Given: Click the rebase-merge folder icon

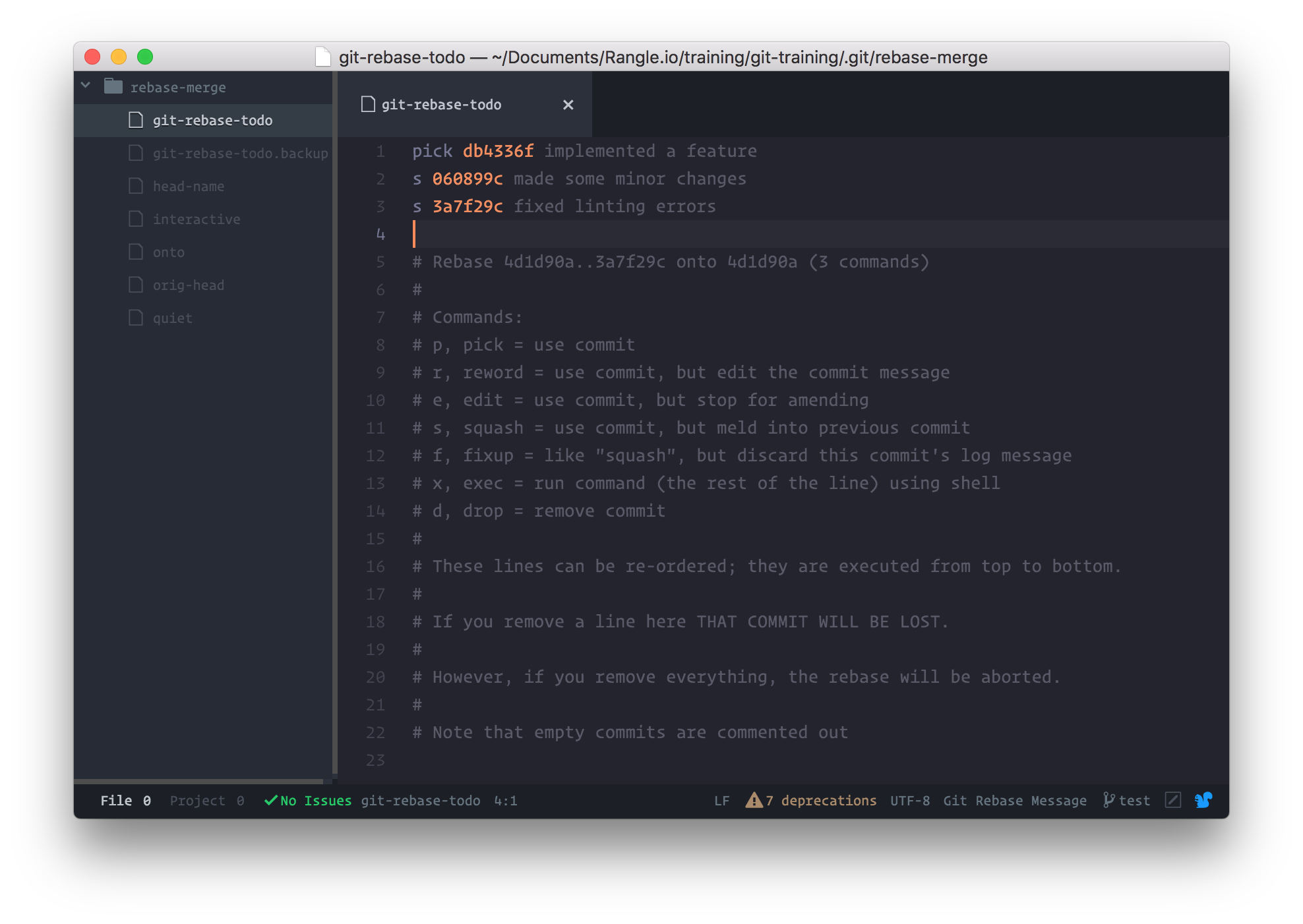Looking at the screenshot, I should 113,86.
